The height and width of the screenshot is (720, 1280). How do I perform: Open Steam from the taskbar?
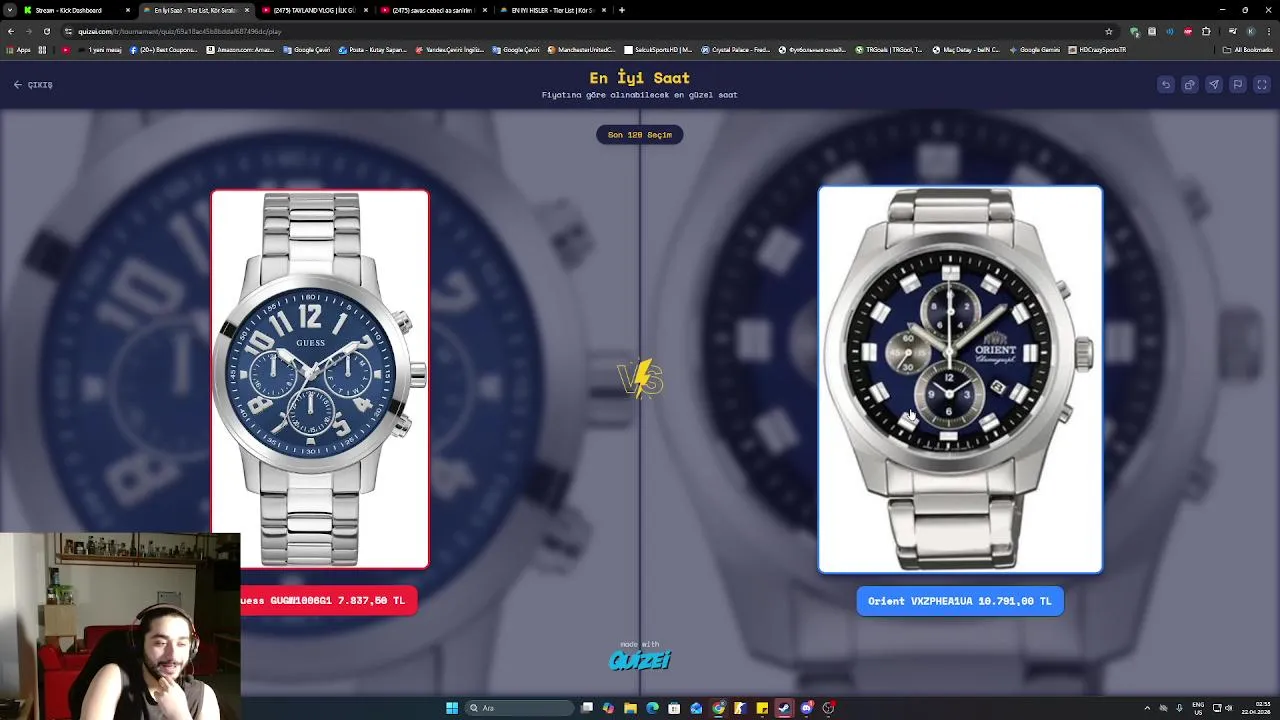pyautogui.click(x=784, y=708)
